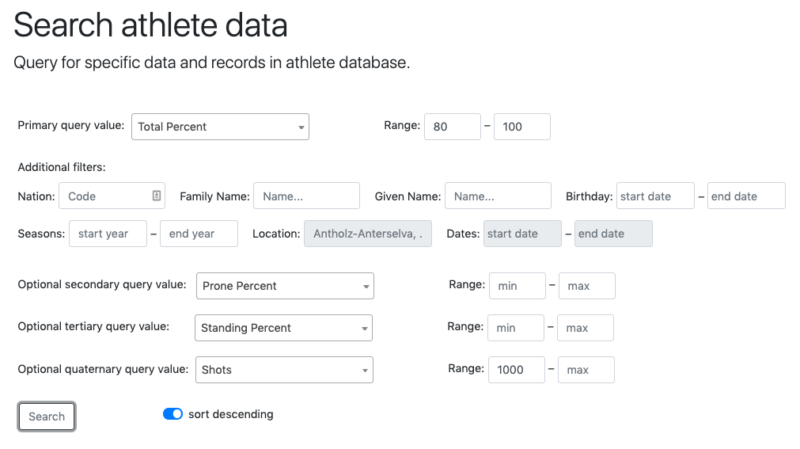Click the Seasons start year field

coord(108,234)
